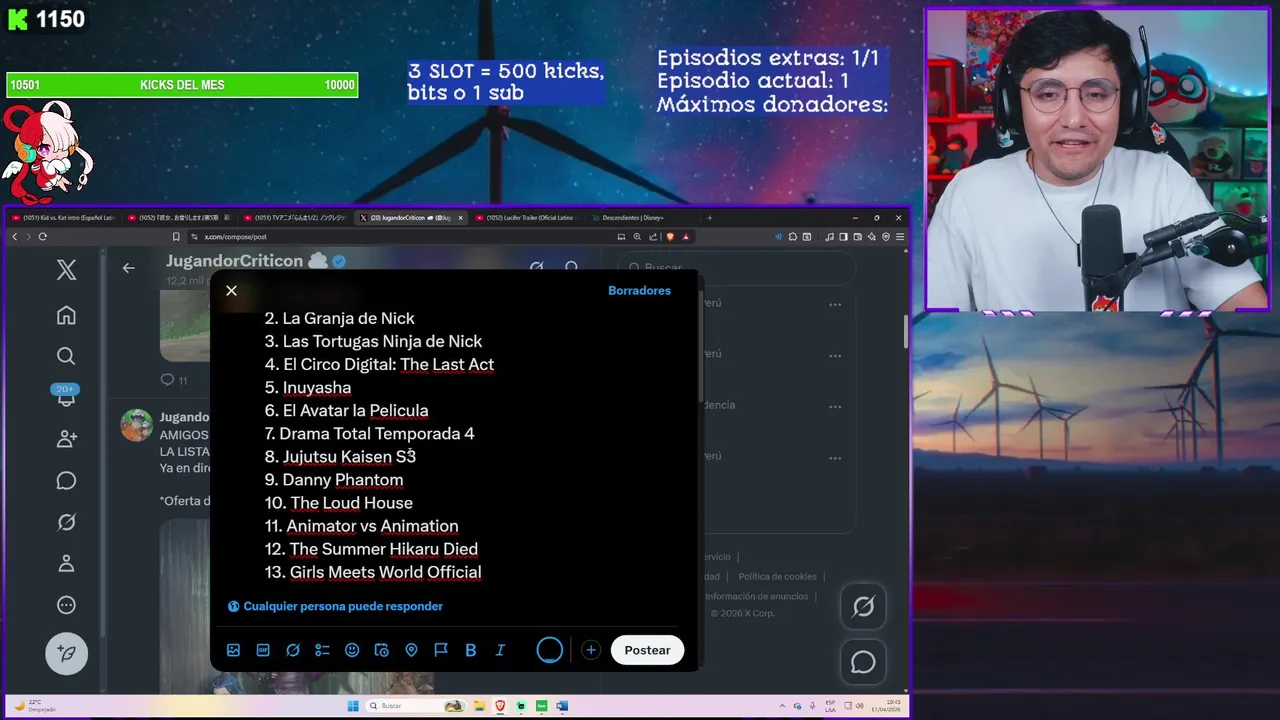1280x720 pixels.
Task: Click on 'Danny Phantom' text line
Action: (x=334, y=480)
